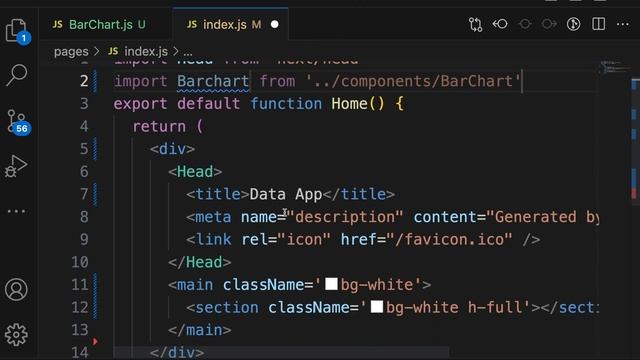This screenshot has width=640, height=360.
Task: Click line number 2 in gutter
Action: coord(84,81)
